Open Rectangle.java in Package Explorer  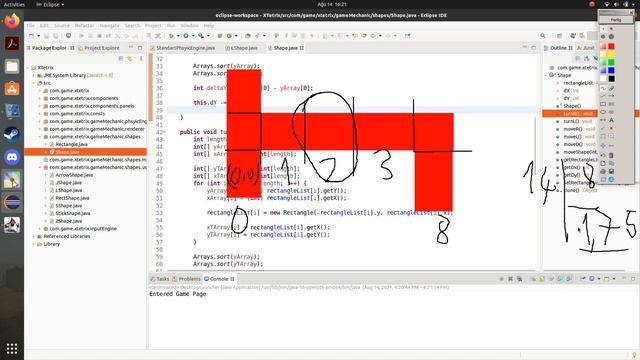[x=71, y=144]
